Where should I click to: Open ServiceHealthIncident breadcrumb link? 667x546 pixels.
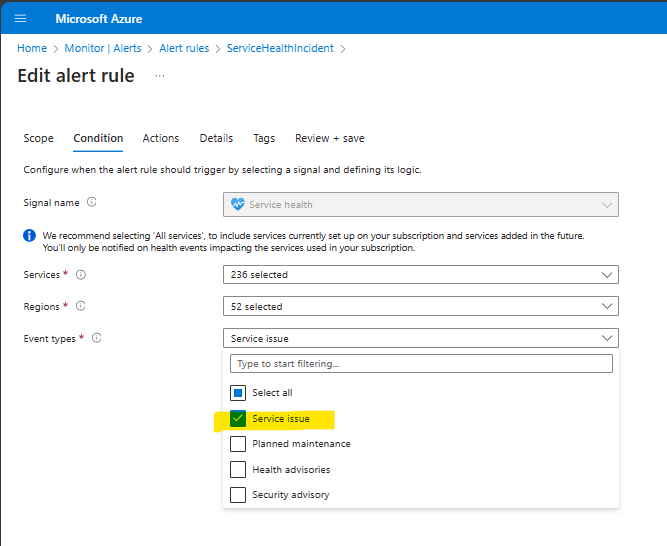click(x=280, y=48)
